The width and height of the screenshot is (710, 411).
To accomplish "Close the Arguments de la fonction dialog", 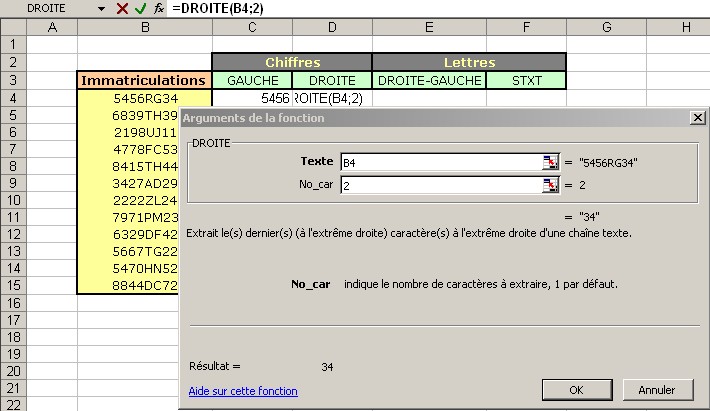I will pos(697,118).
